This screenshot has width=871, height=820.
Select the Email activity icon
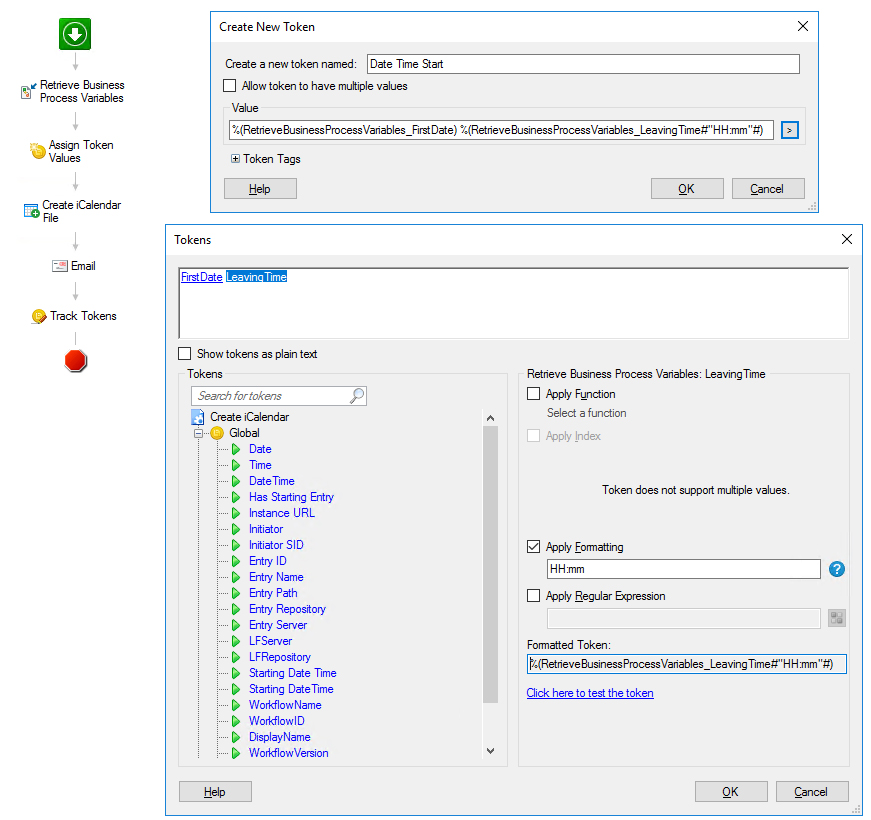pos(59,266)
